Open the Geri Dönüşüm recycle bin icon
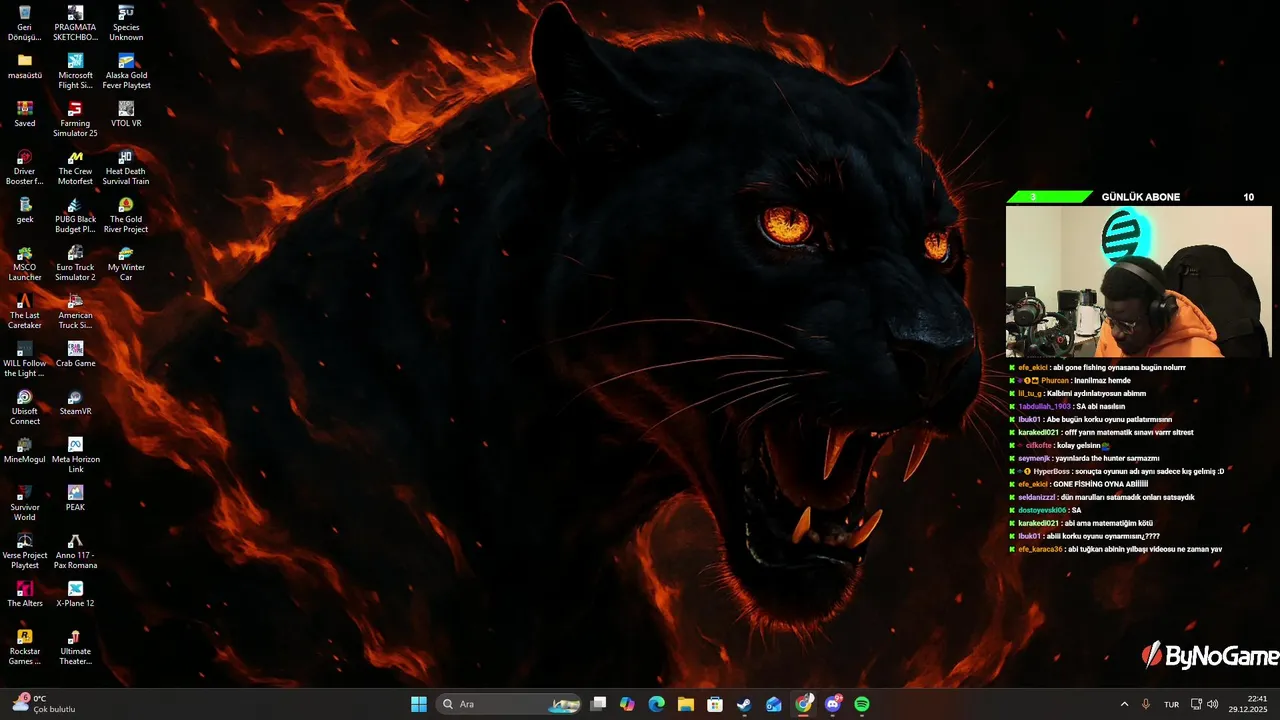Viewport: 1280px width, 720px height. pos(25,23)
